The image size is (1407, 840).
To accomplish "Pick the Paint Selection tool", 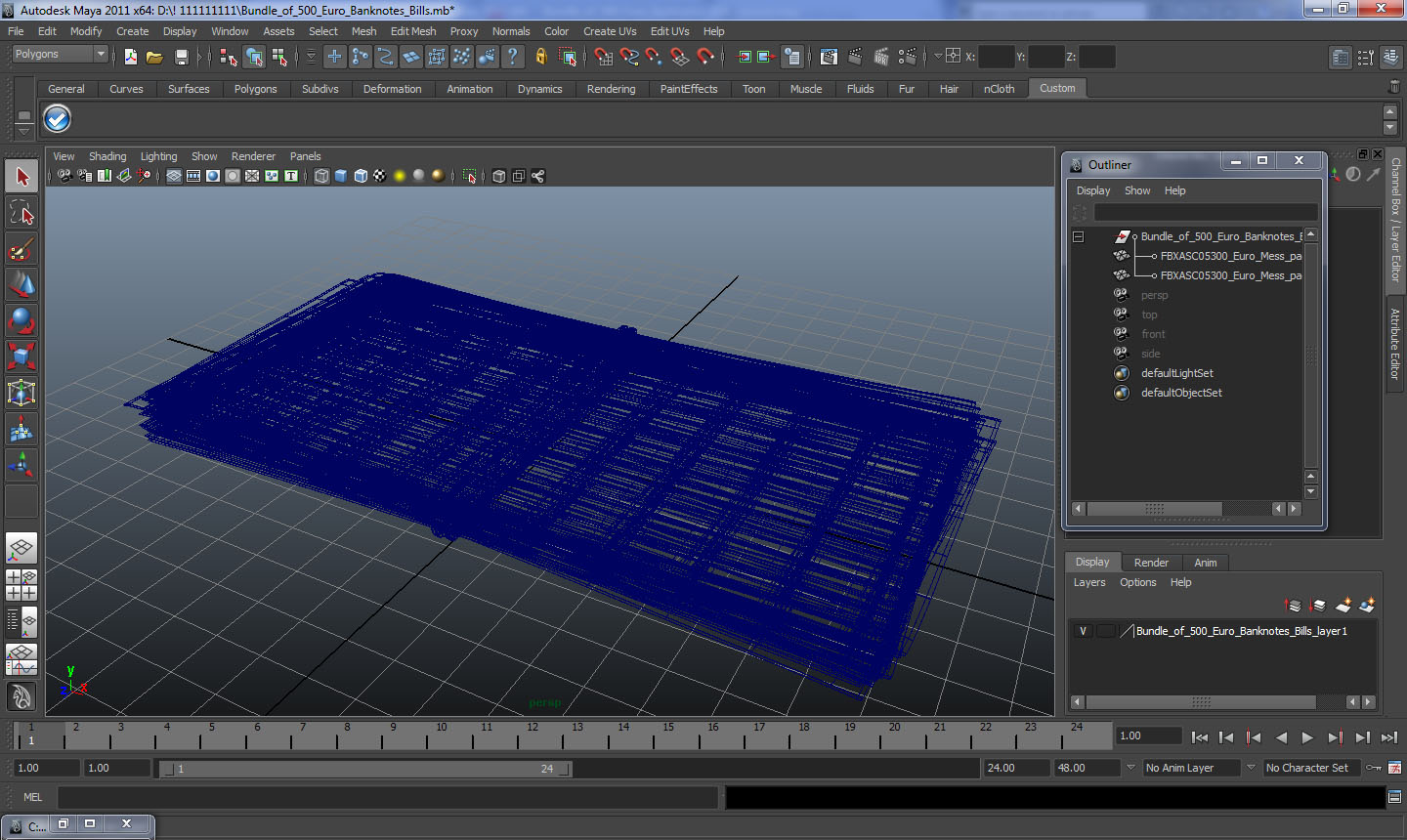I will [x=21, y=249].
